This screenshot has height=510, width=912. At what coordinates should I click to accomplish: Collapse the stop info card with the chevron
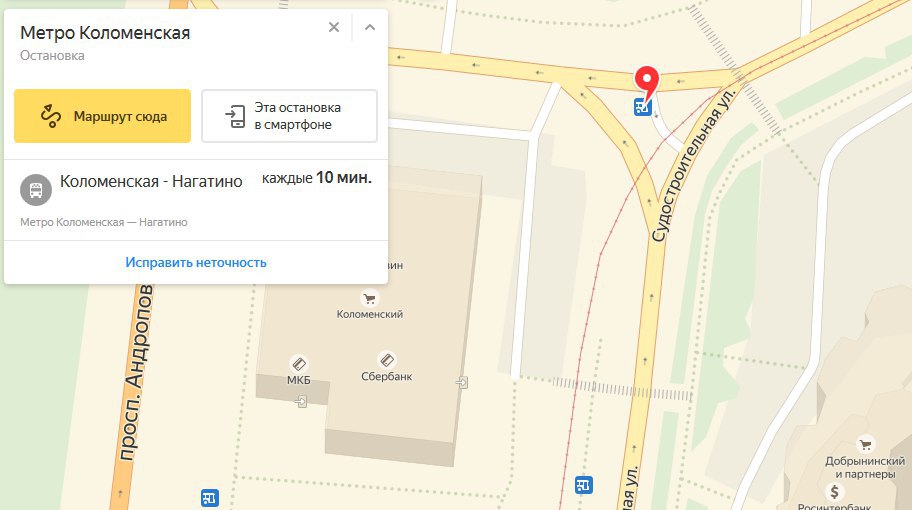pos(370,27)
